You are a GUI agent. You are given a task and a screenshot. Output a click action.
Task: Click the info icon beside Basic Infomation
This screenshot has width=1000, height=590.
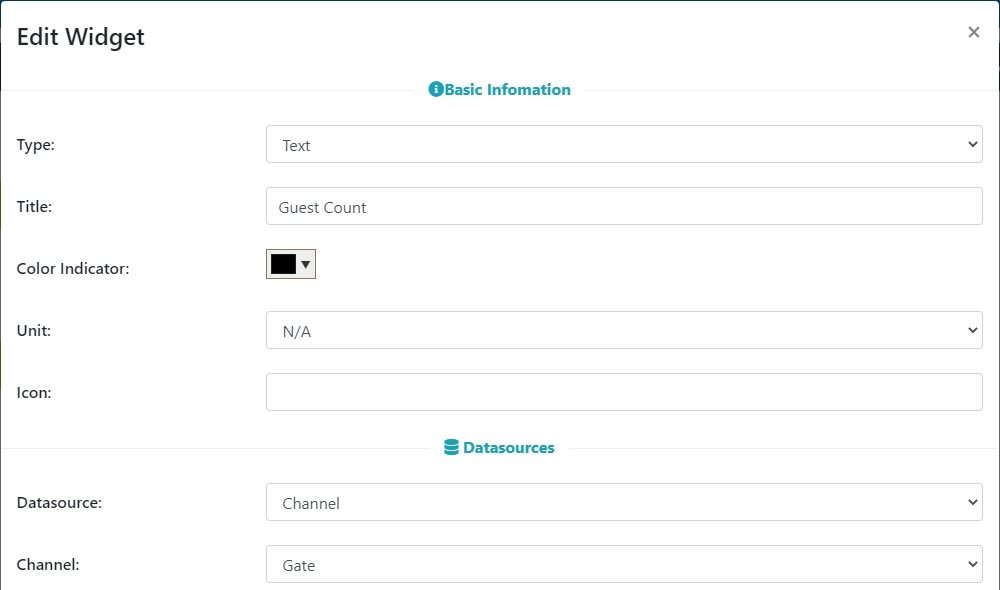(435, 90)
